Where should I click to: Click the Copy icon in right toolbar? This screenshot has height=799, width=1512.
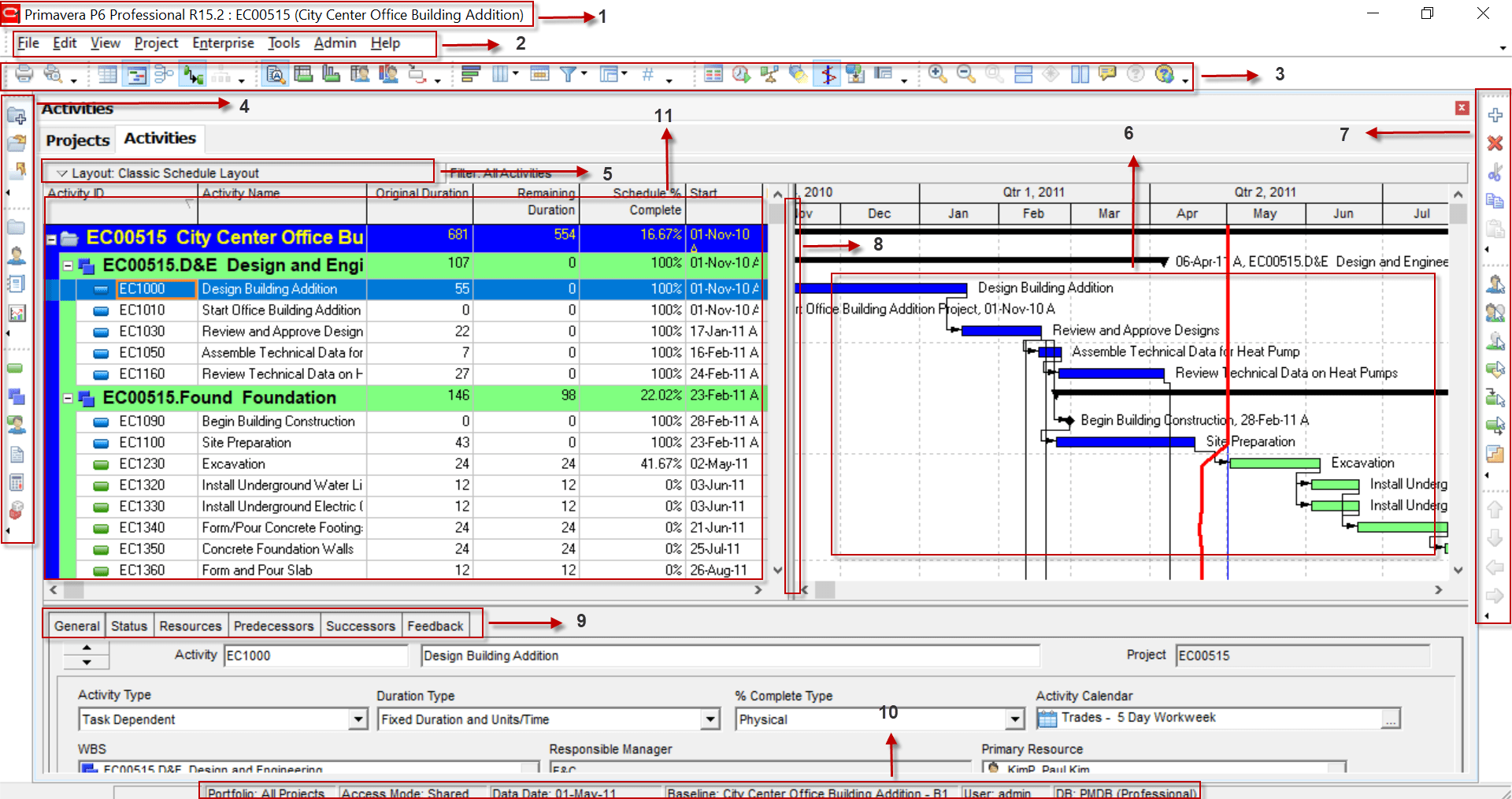[1495, 200]
